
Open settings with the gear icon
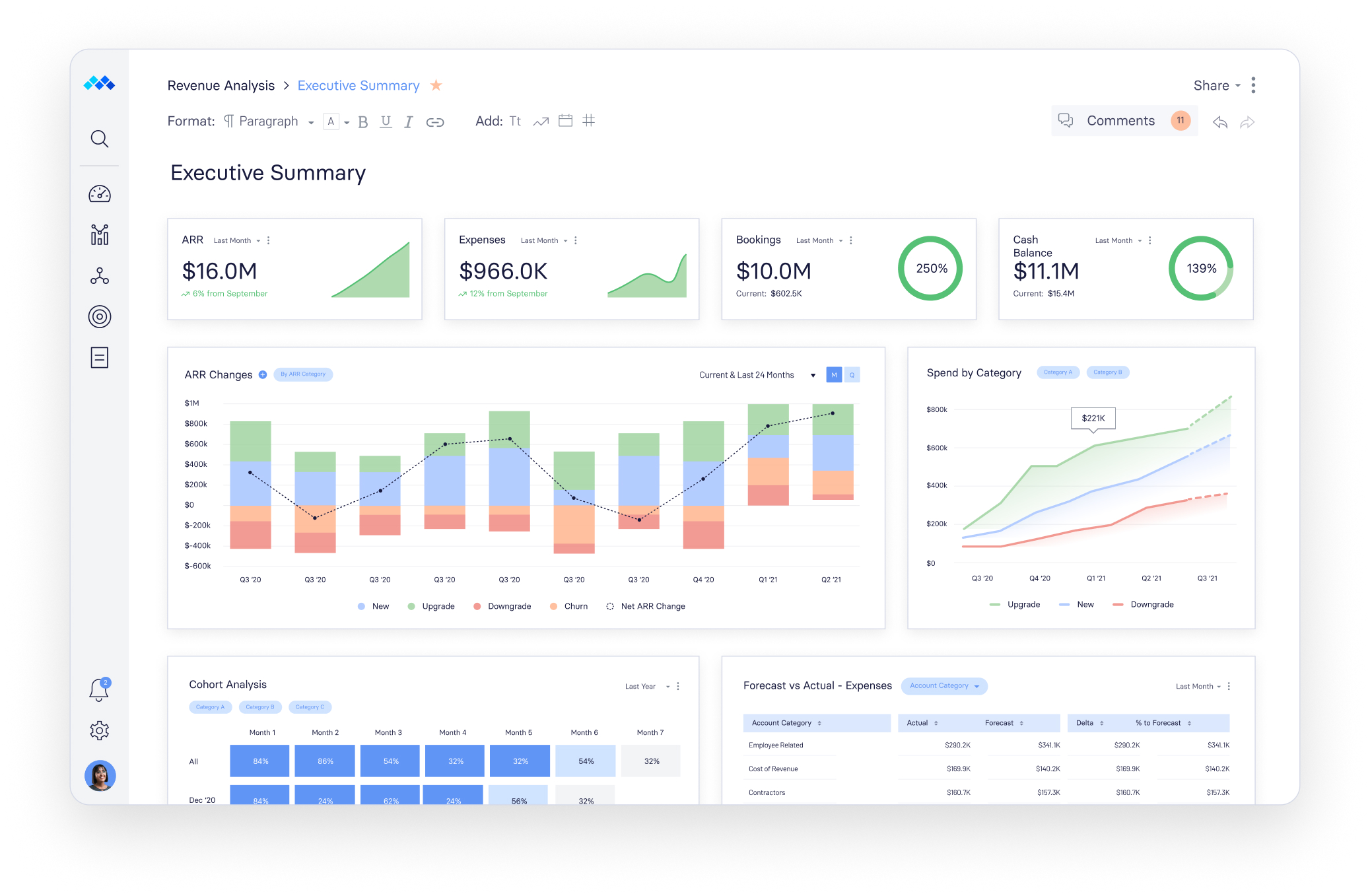tap(100, 730)
